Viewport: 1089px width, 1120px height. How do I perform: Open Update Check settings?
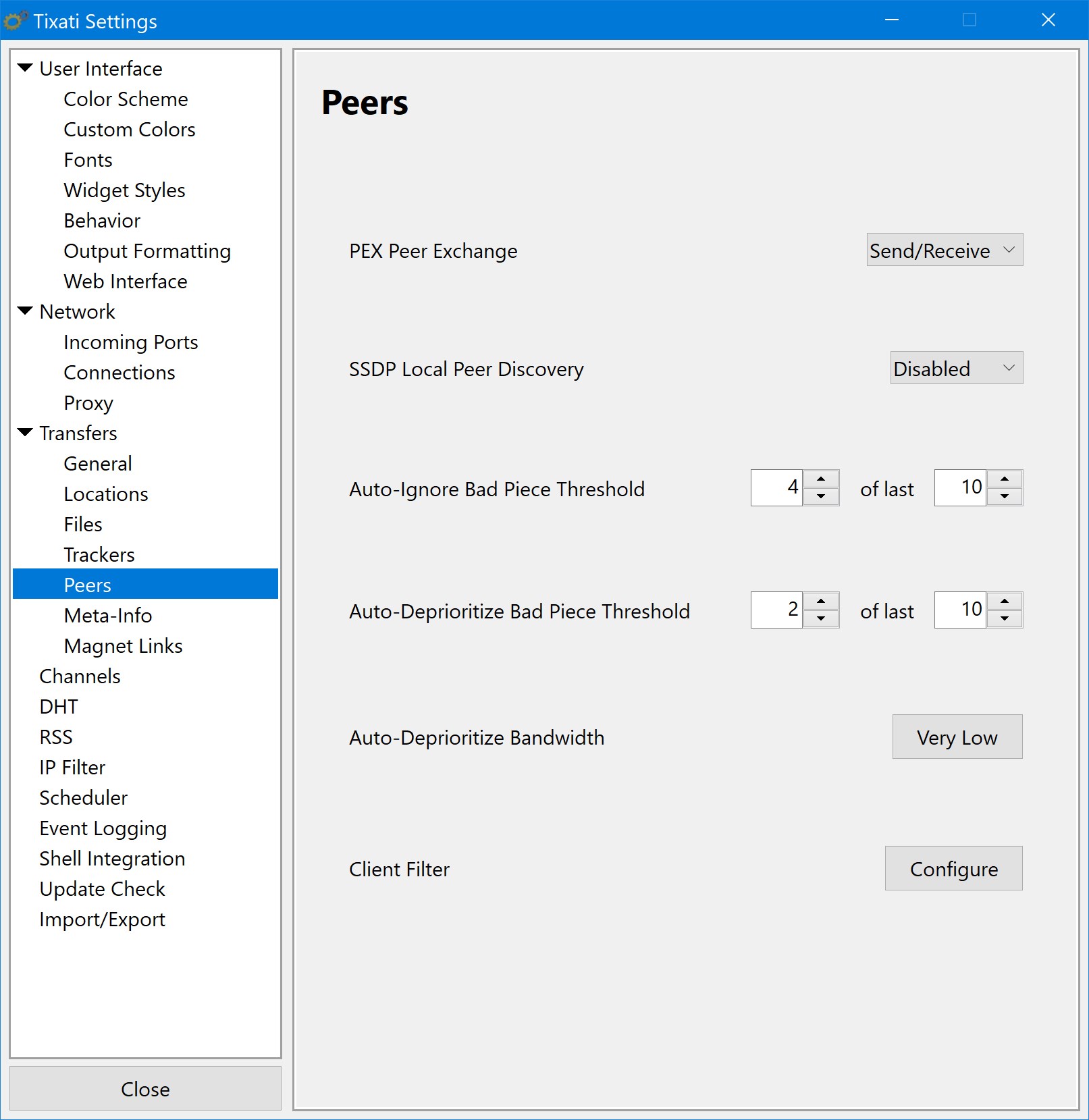coord(103,888)
